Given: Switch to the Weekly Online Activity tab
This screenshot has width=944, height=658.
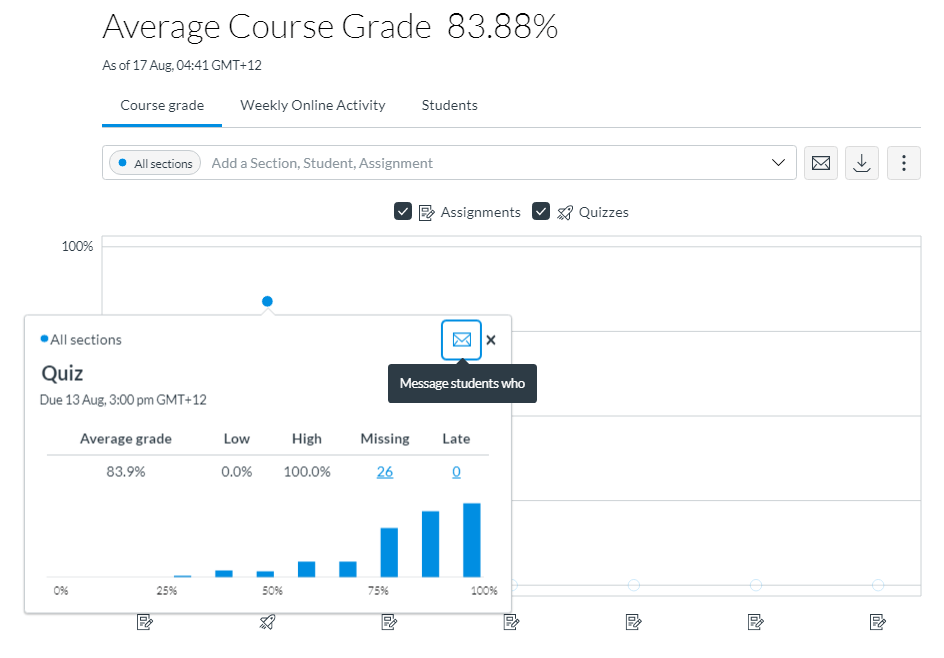Looking at the screenshot, I should point(312,105).
